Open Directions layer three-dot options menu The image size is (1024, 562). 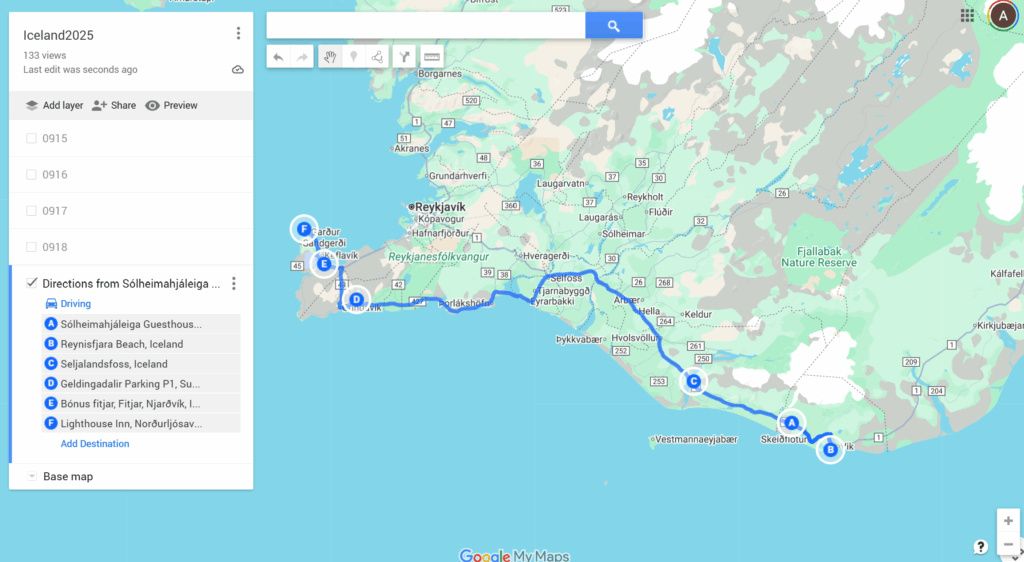pyautogui.click(x=234, y=283)
